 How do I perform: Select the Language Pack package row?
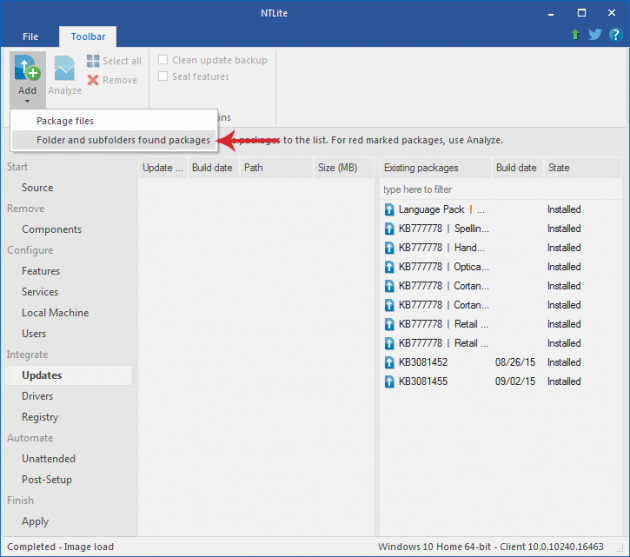coord(440,210)
